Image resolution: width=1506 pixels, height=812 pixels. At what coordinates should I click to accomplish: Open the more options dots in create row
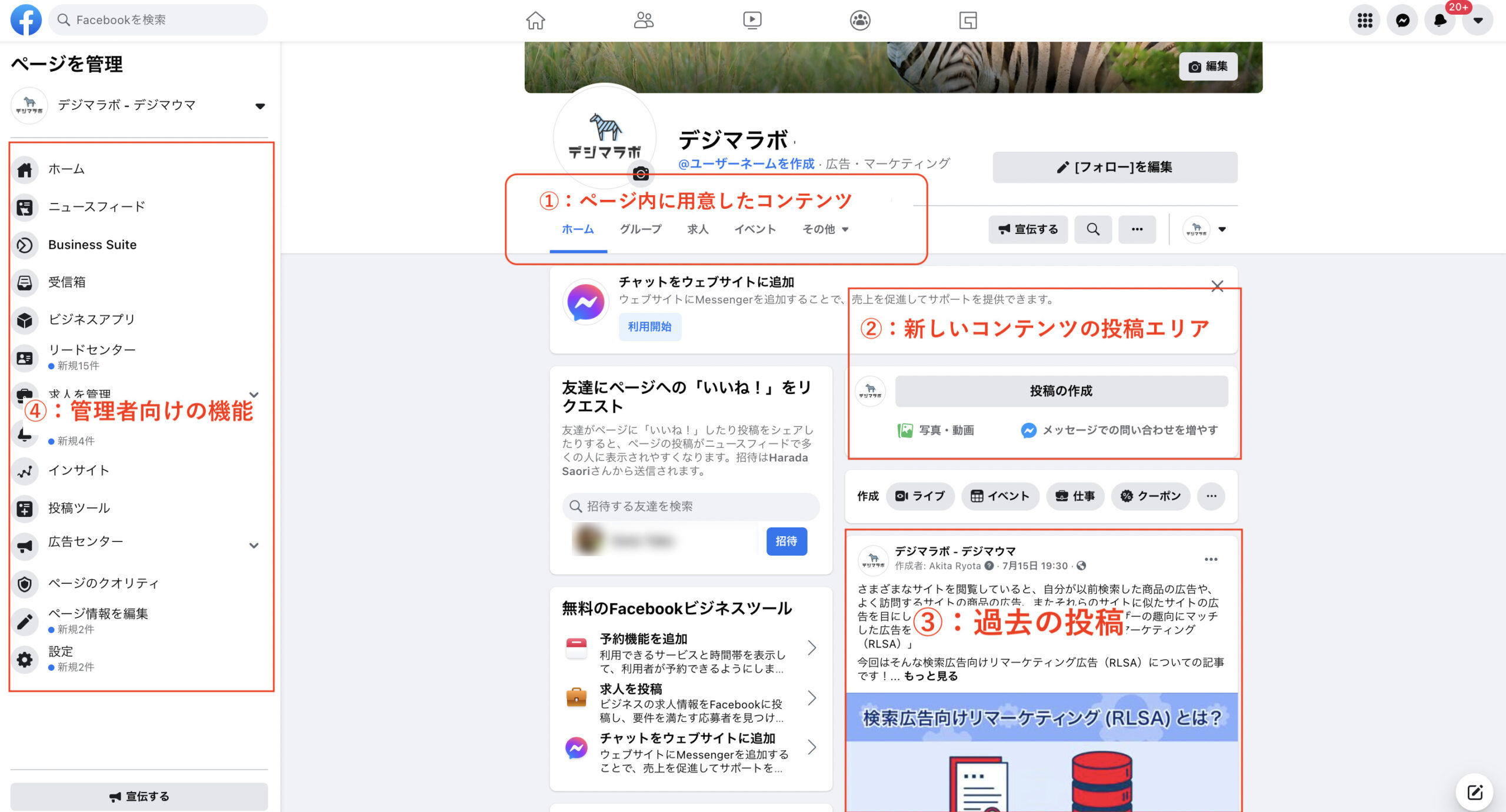(x=1211, y=496)
